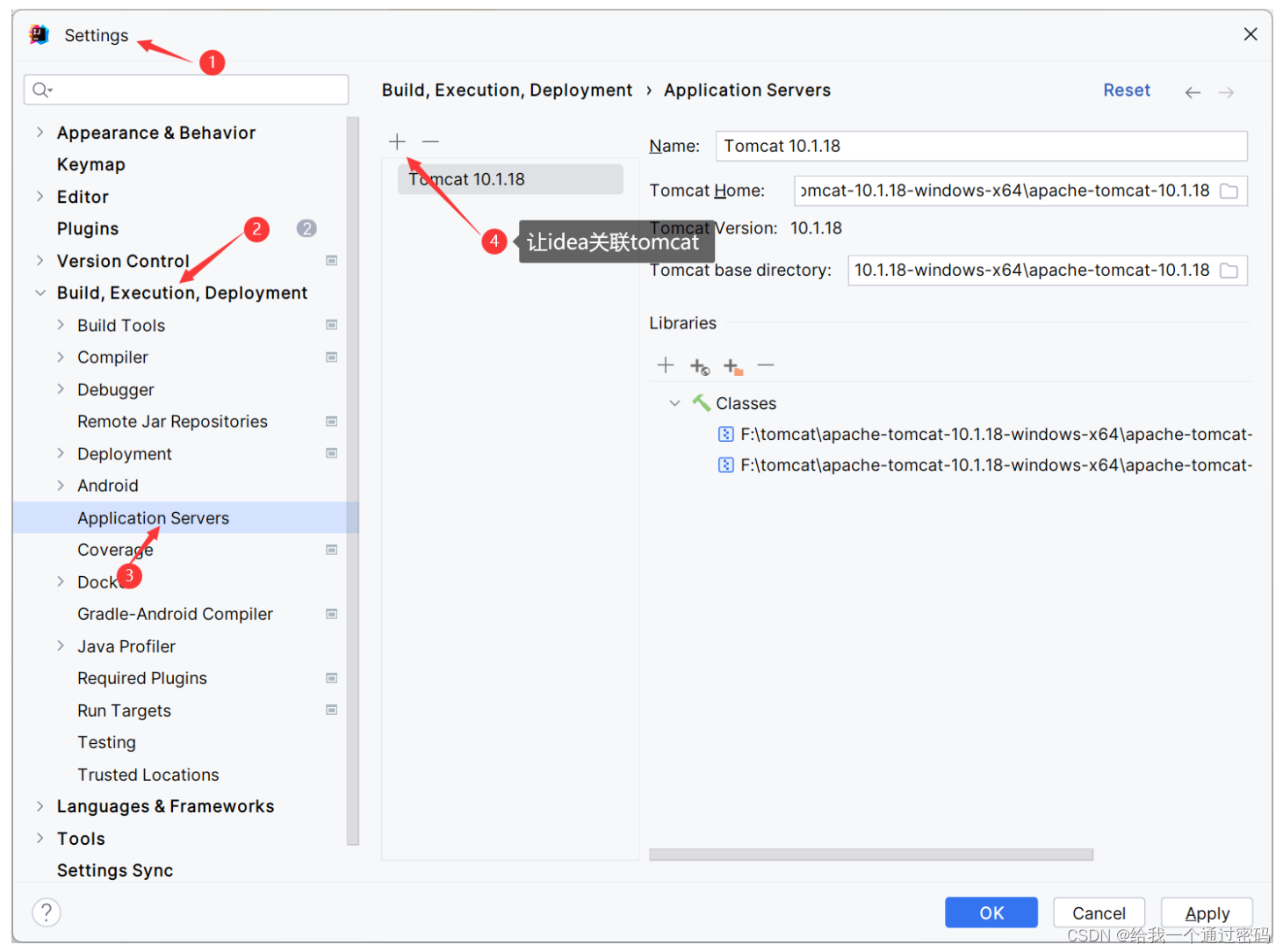Image resolution: width=1283 pixels, height=952 pixels.
Task: Click the project-level marker beside Compiler
Action: point(332,357)
